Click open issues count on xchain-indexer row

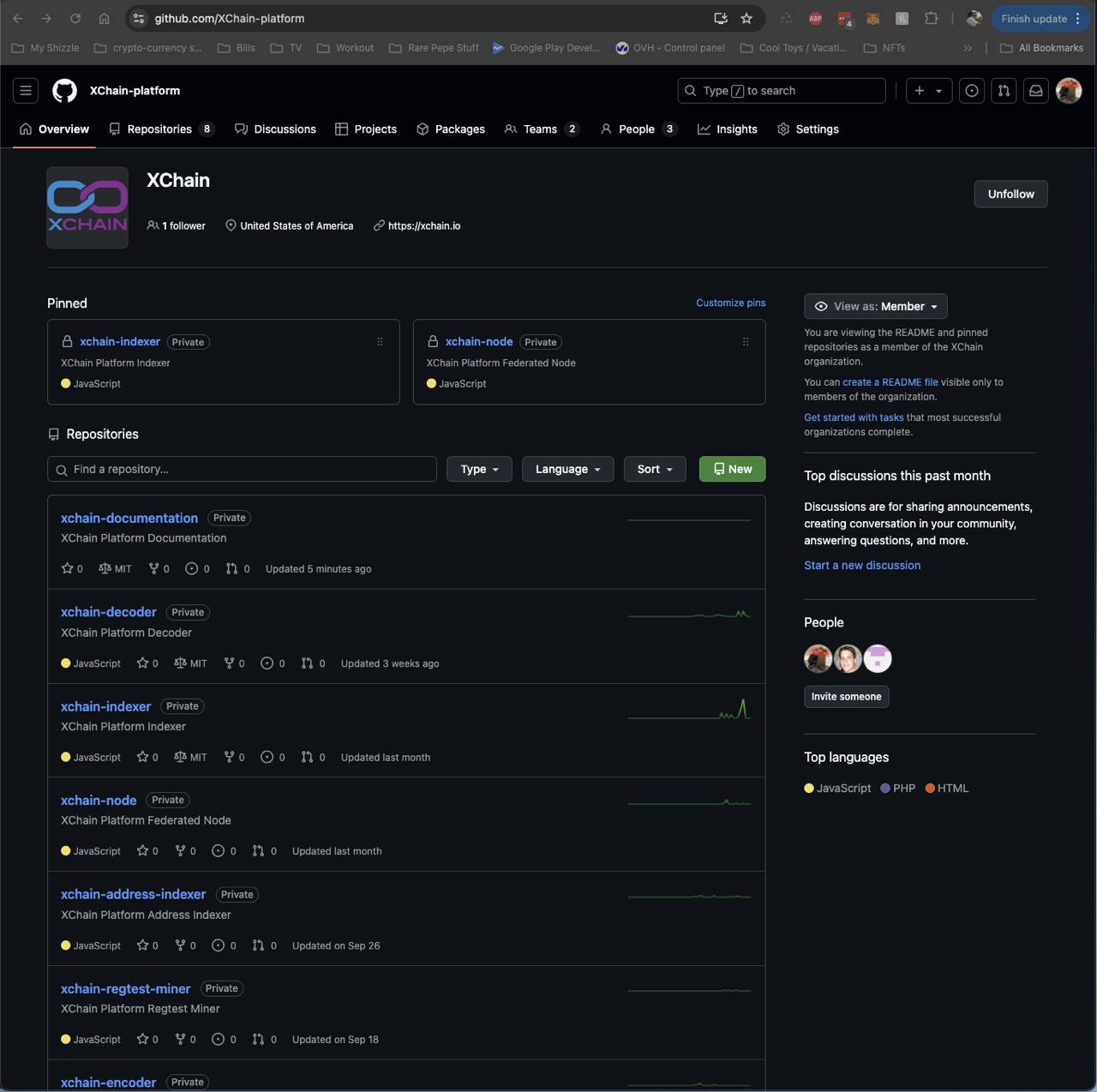click(x=273, y=757)
